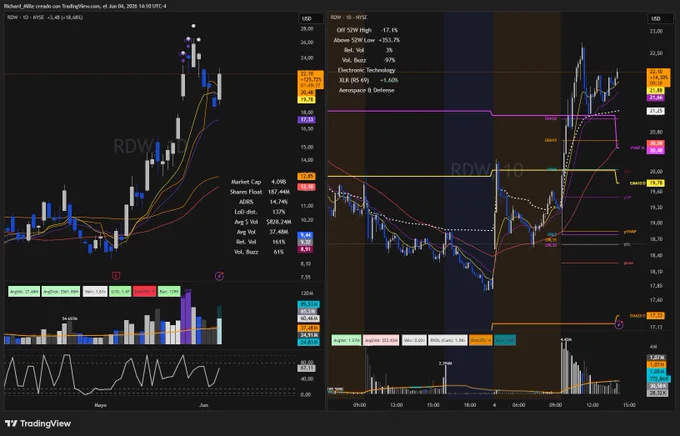Click the 67,11 oscillator value label
This screenshot has height=436, width=680.
coord(307,368)
